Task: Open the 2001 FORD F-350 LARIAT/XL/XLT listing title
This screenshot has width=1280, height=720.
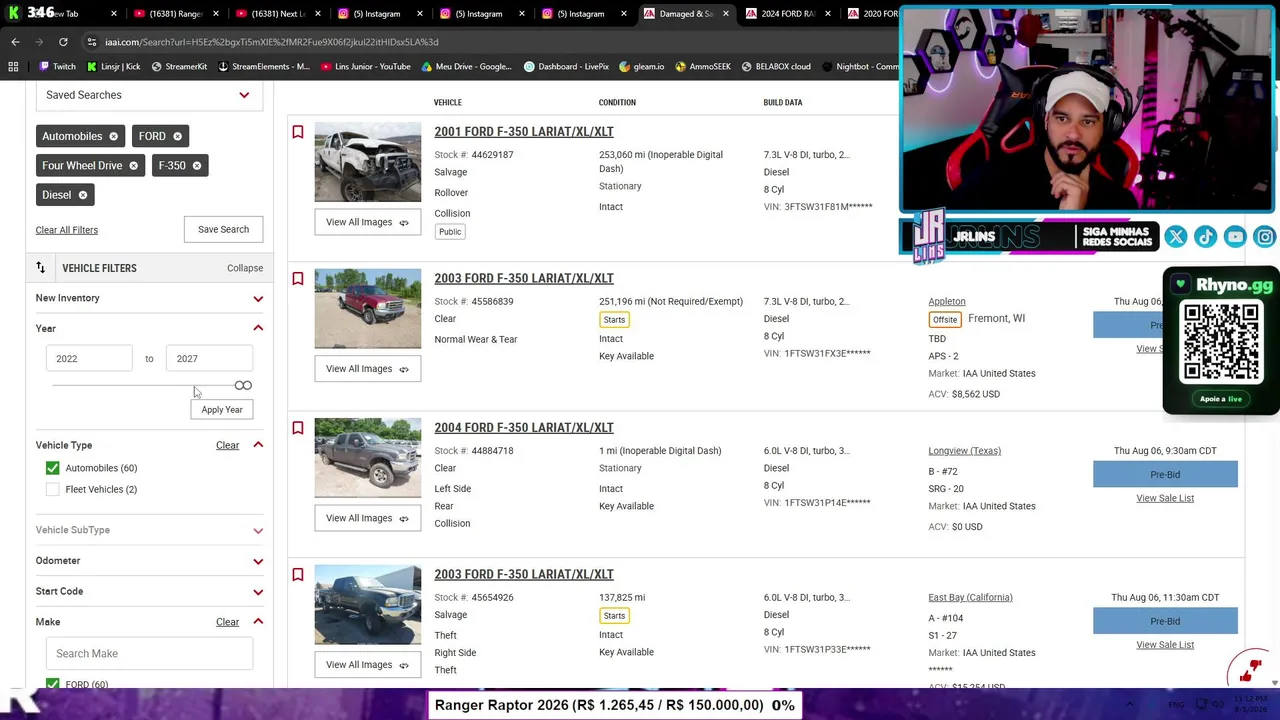Action: click(x=524, y=132)
